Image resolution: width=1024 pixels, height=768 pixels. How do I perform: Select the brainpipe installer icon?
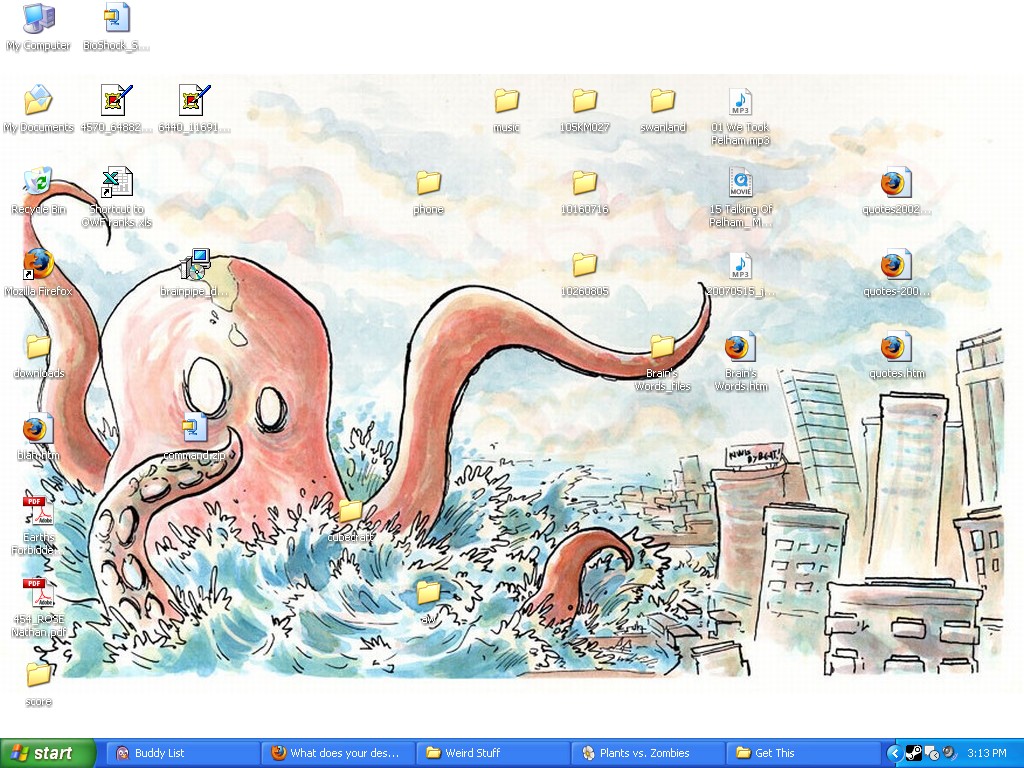click(195, 265)
